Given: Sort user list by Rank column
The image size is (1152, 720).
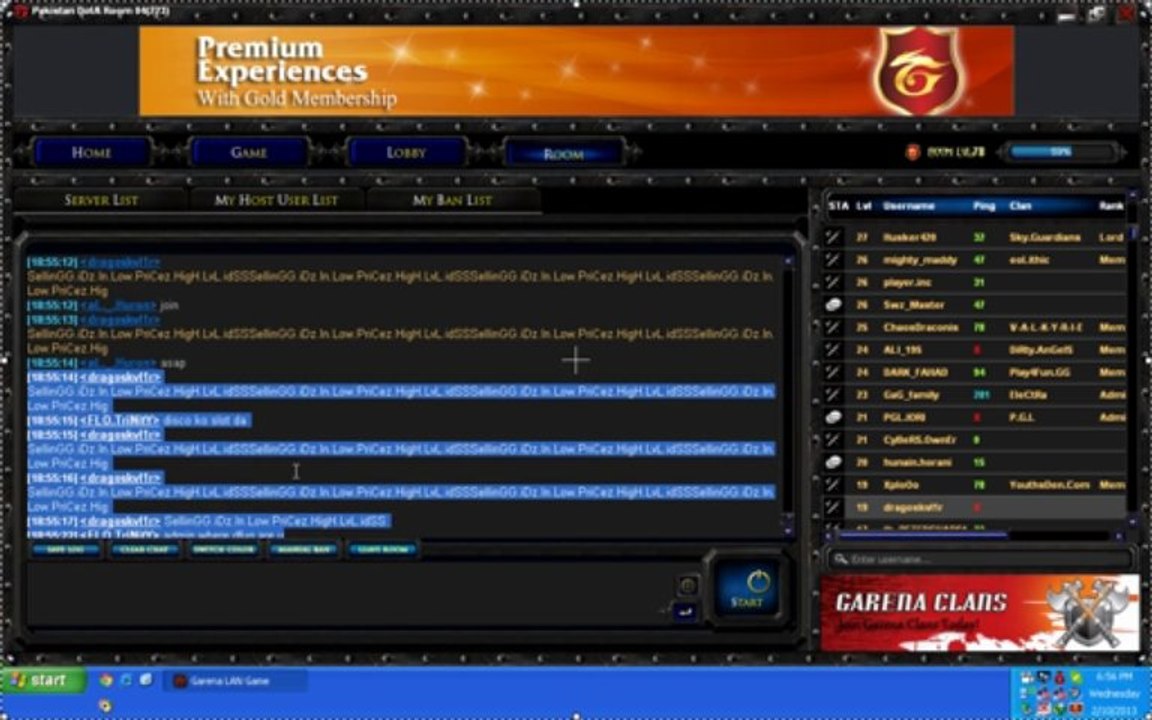Looking at the screenshot, I should coord(1112,206).
